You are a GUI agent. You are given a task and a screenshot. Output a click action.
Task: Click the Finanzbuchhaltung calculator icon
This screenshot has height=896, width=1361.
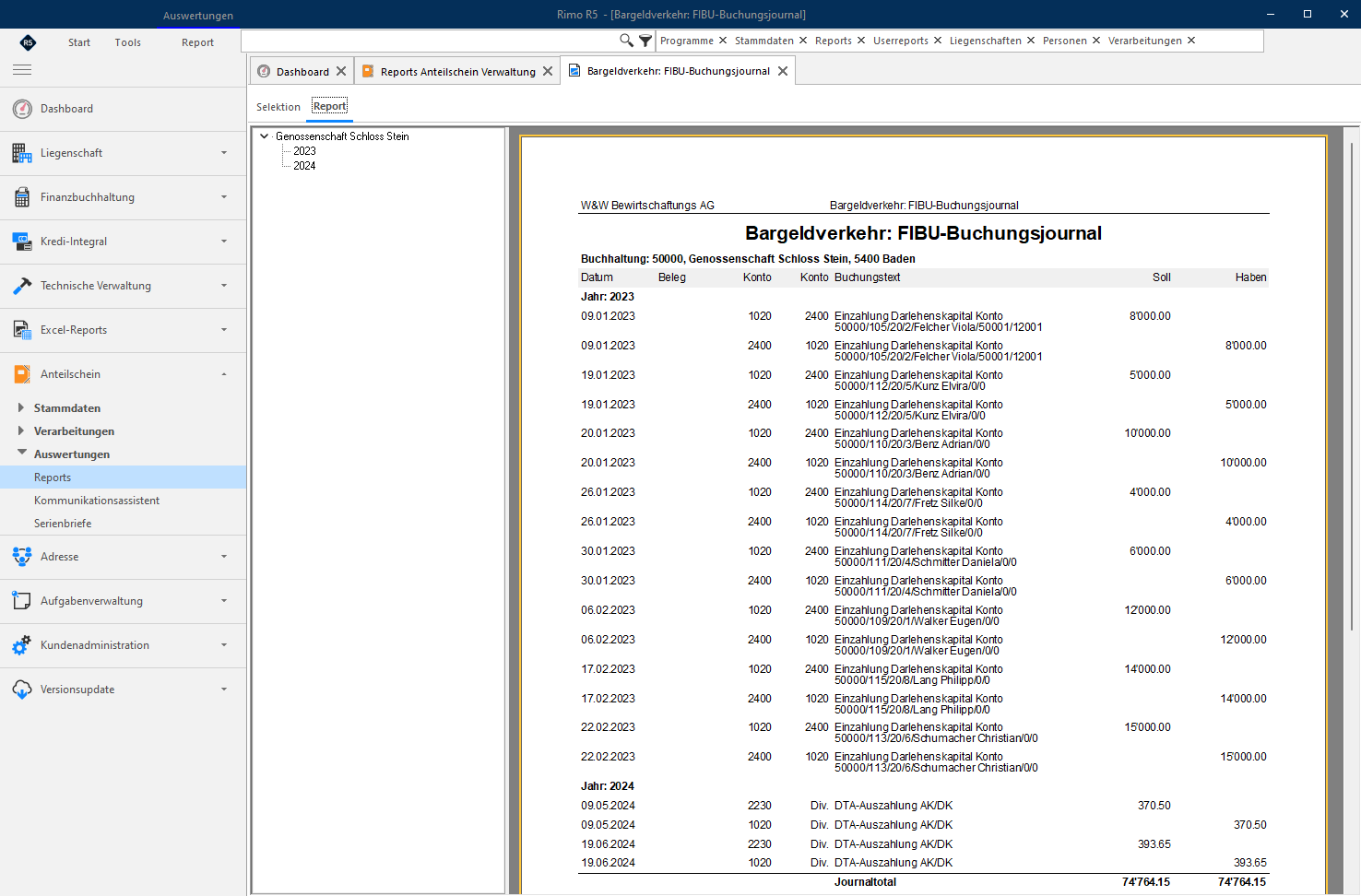coord(22,197)
